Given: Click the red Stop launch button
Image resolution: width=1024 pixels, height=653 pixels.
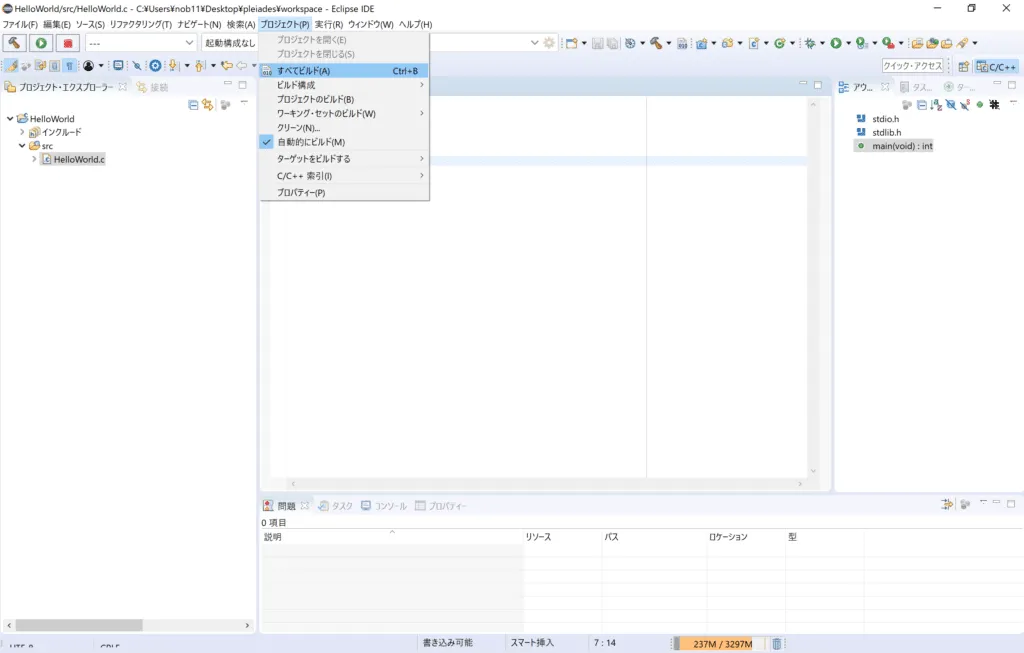Looking at the screenshot, I should (68, 43).
